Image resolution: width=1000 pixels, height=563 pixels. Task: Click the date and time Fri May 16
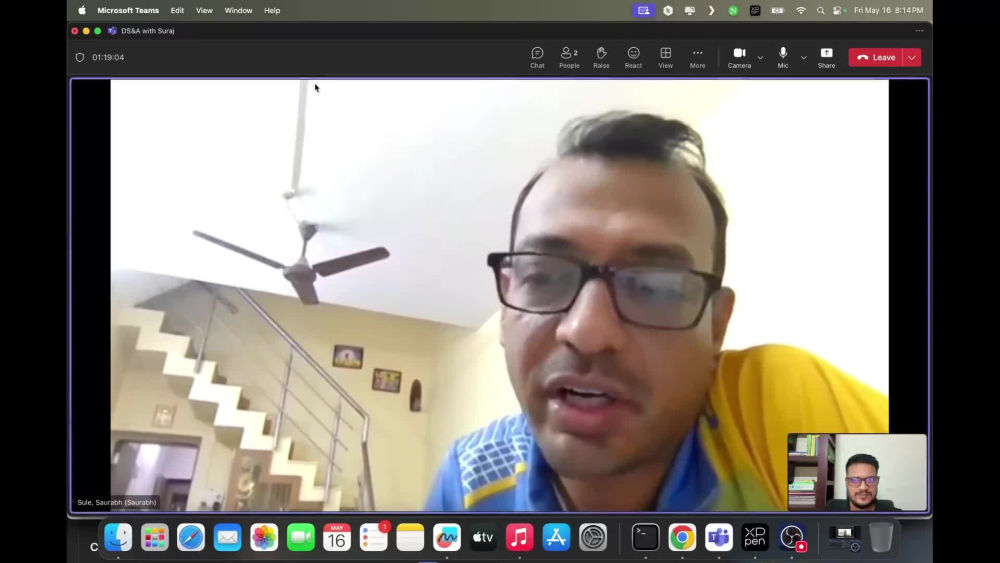tap(888, 10)
